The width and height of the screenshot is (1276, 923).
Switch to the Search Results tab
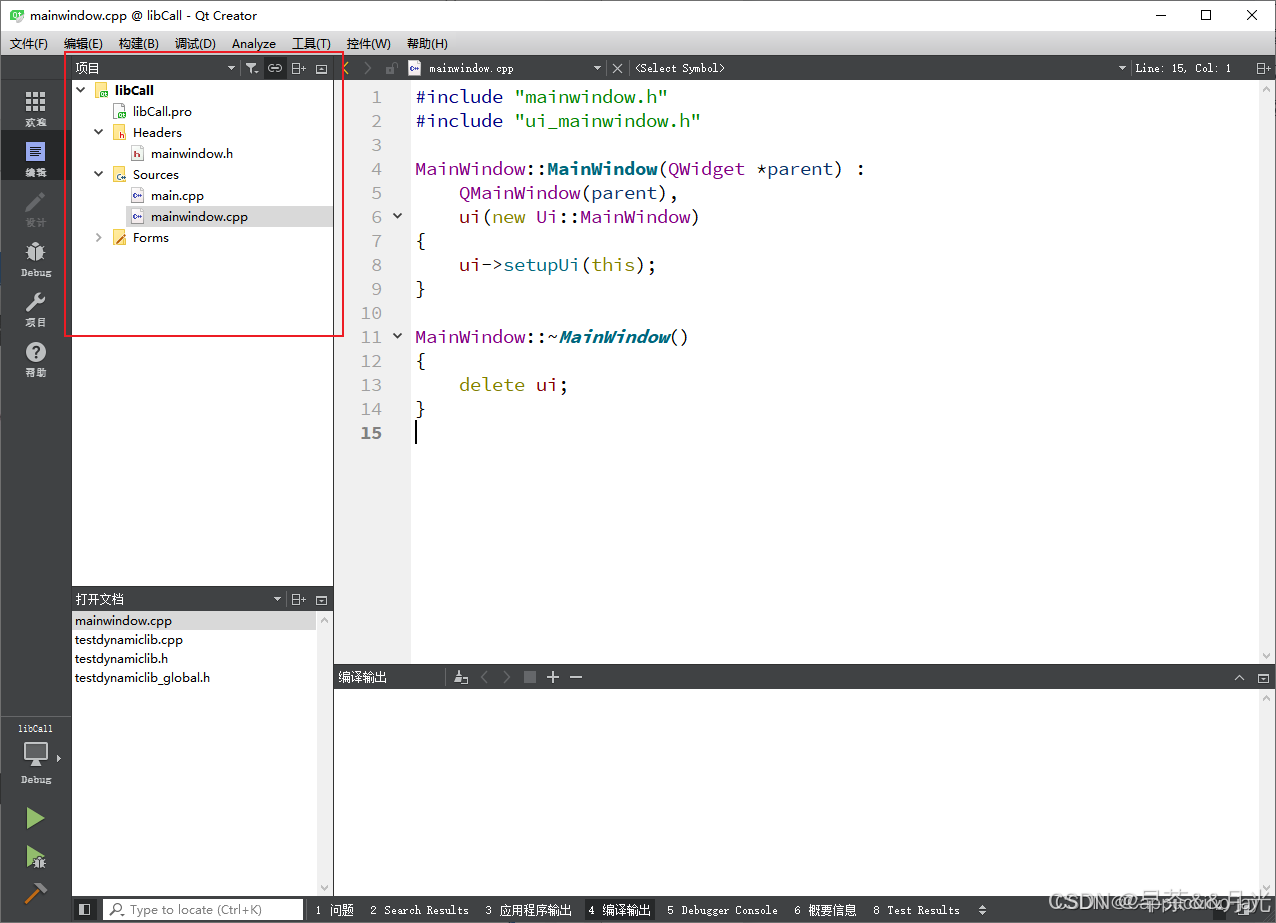tap(419, 910)
